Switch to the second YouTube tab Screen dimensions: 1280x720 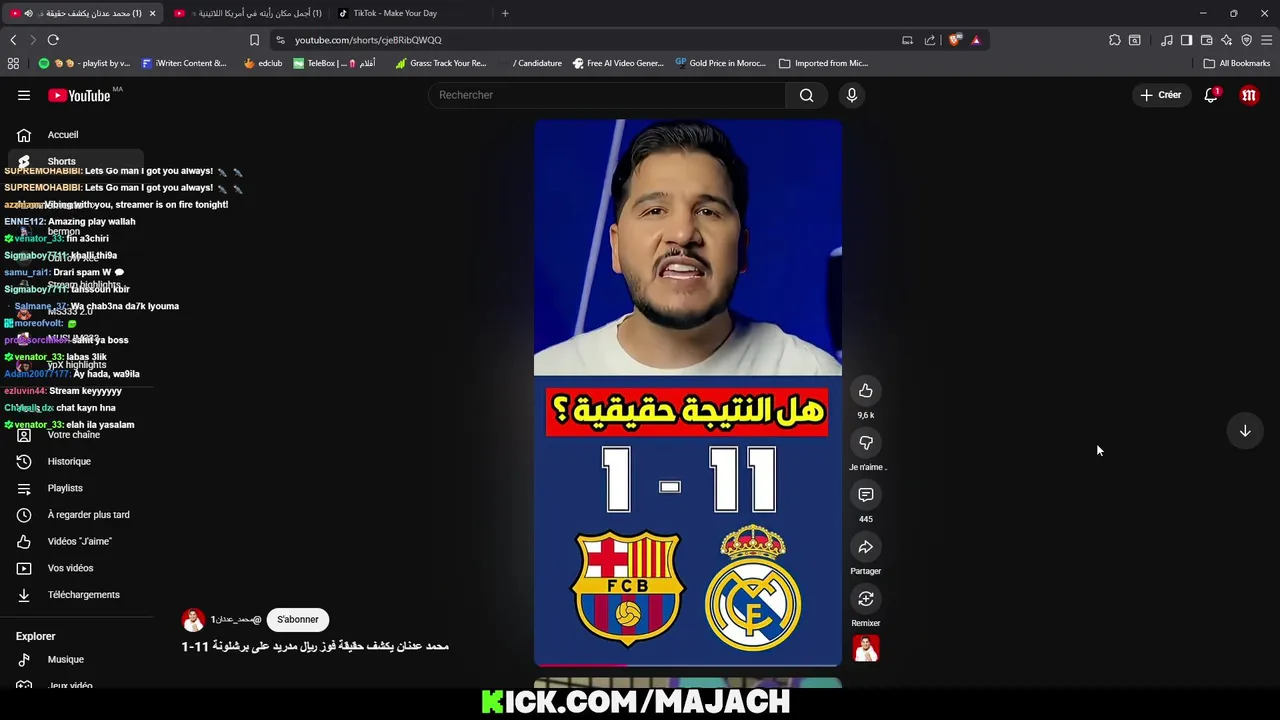pyautogui.click(x=248, y=13)
